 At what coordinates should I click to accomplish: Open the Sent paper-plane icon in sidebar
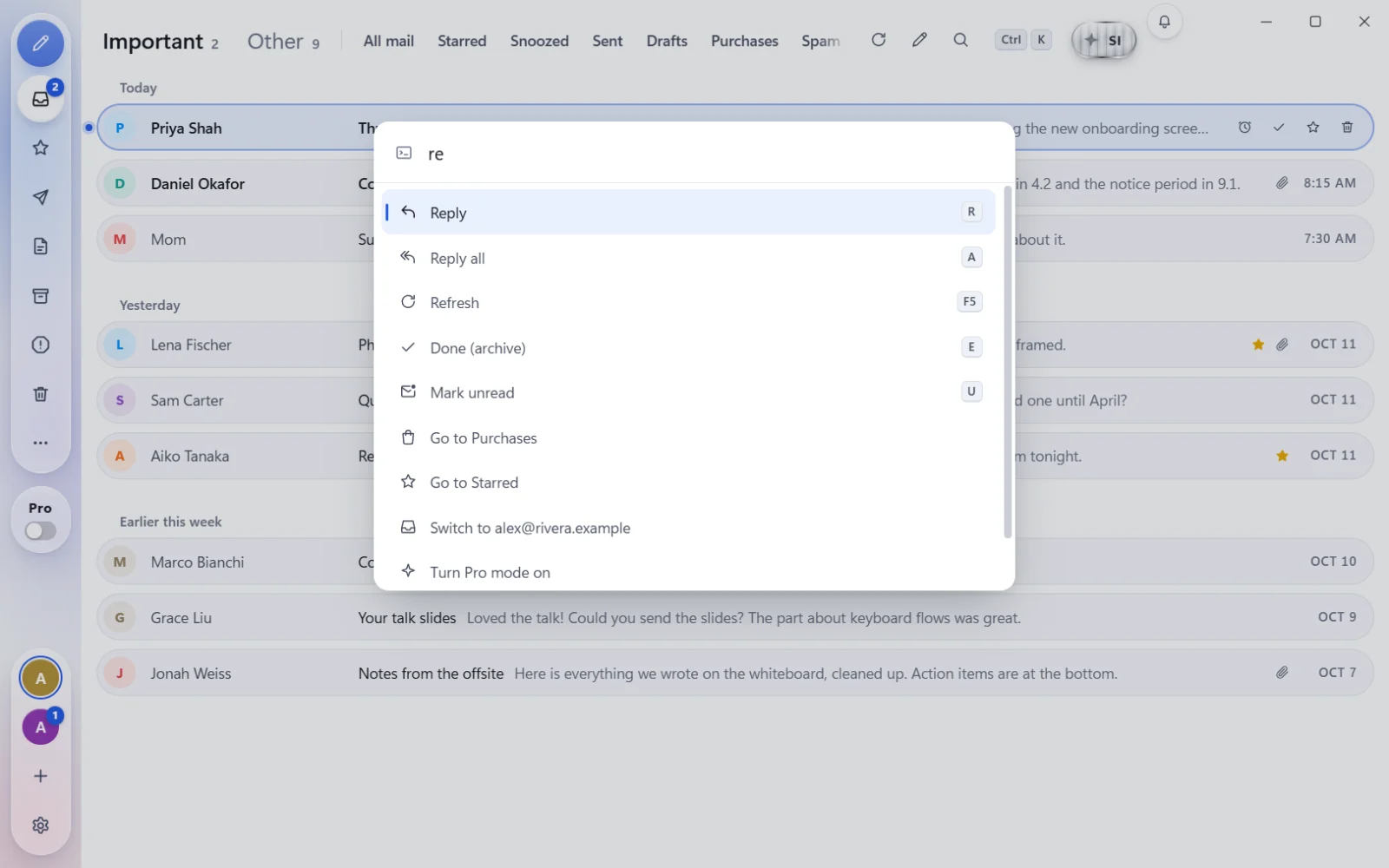[x=41, y=197]
